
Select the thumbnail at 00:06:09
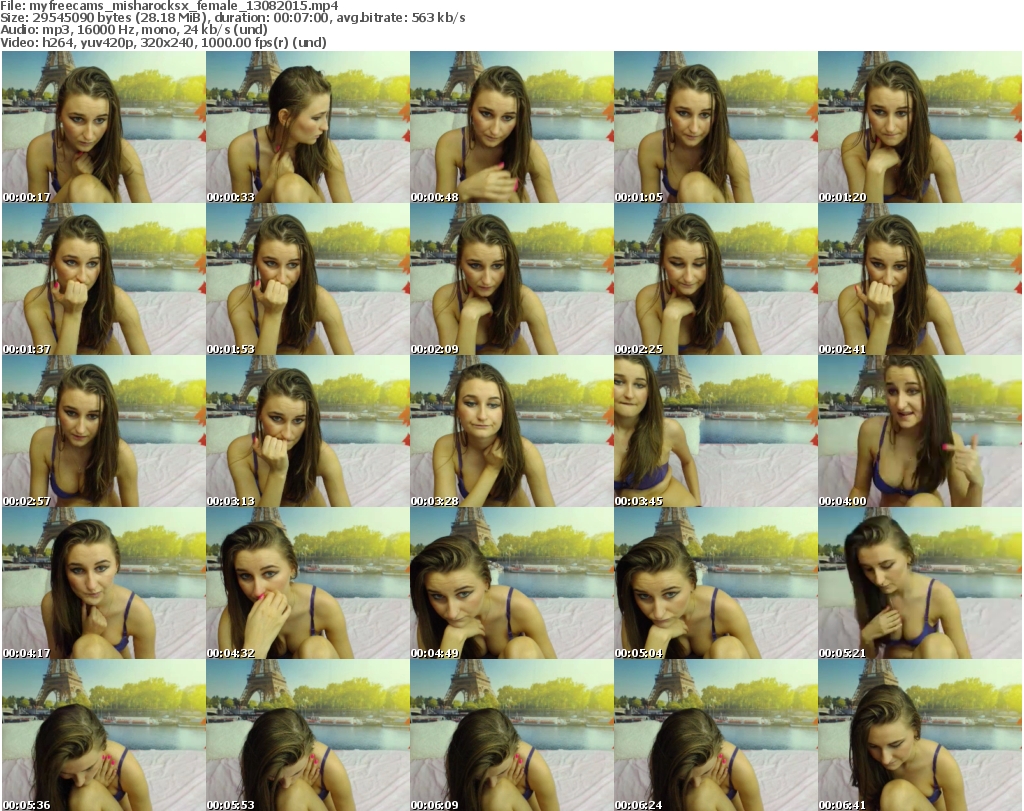[x=511, y=735]
